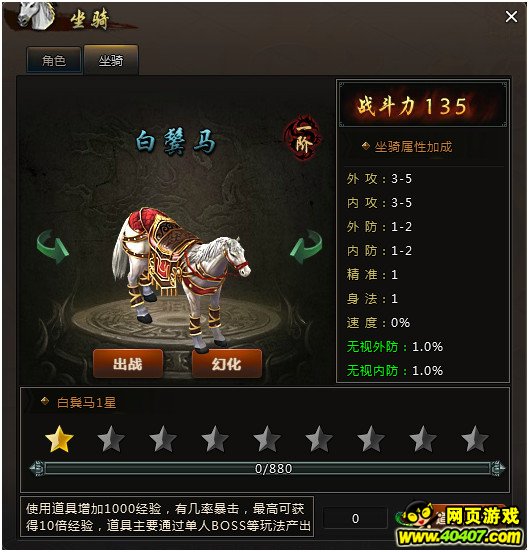Click the 0/880 experience progress bar
The width and height of the screenshot is (529, 552).
267,469
